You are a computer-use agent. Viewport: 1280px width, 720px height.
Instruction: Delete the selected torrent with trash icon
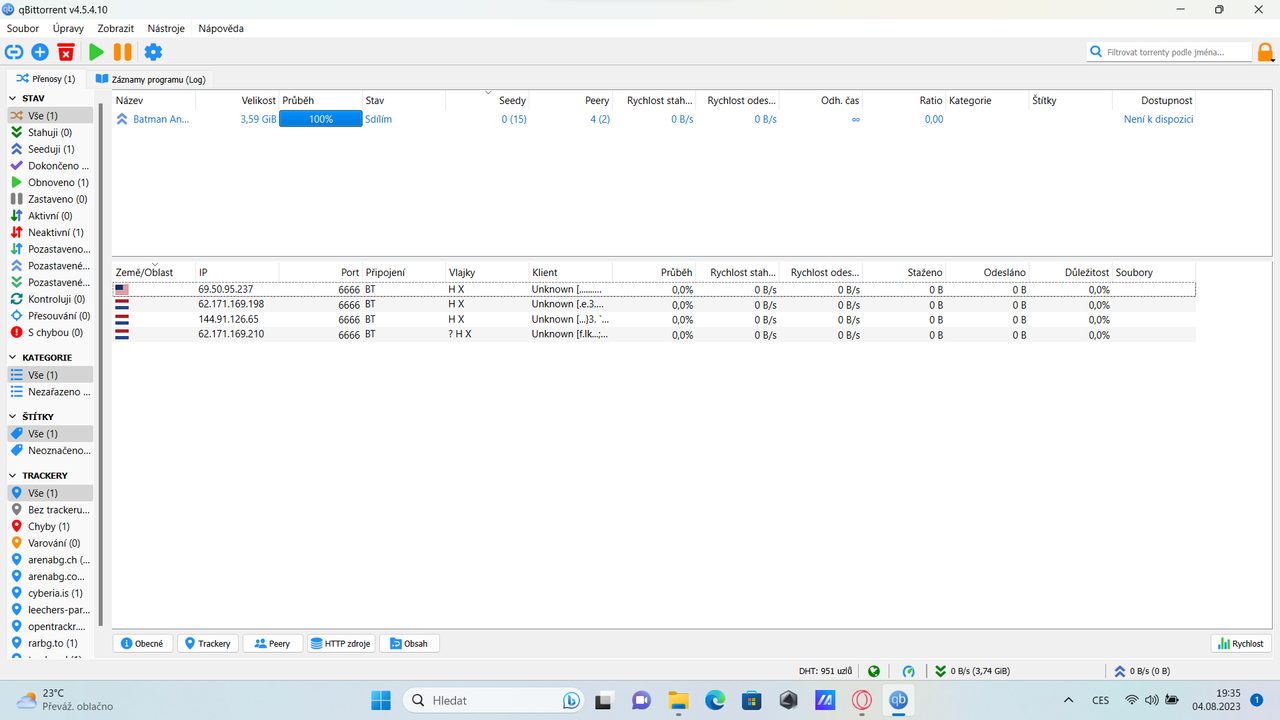tap(68, 51)
